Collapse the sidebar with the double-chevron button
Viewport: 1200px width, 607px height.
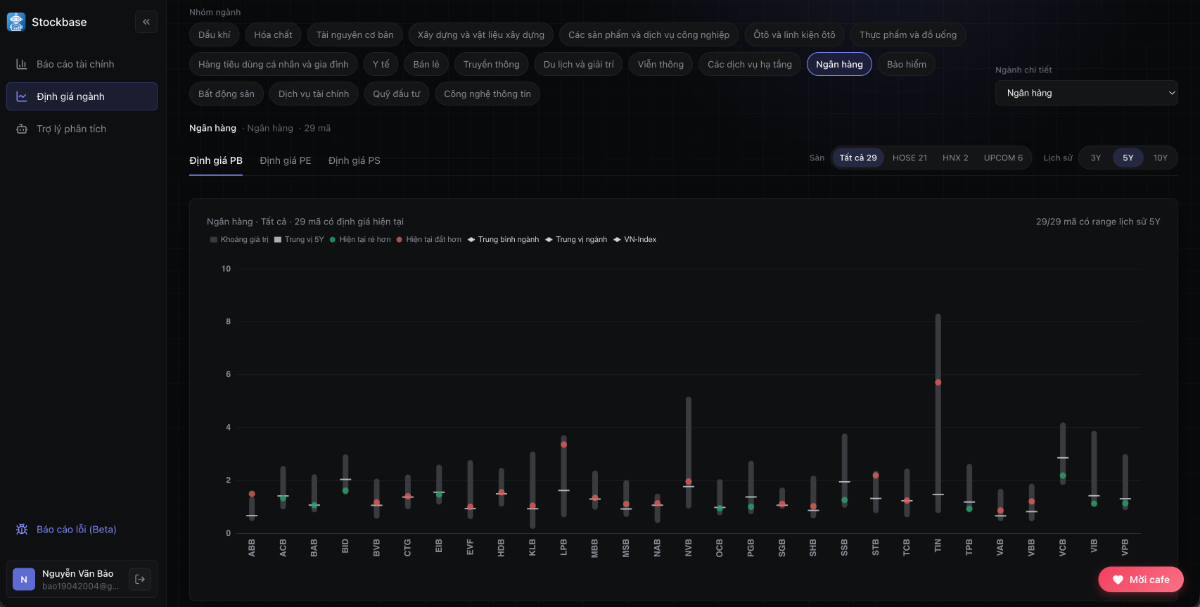[146, 21]
